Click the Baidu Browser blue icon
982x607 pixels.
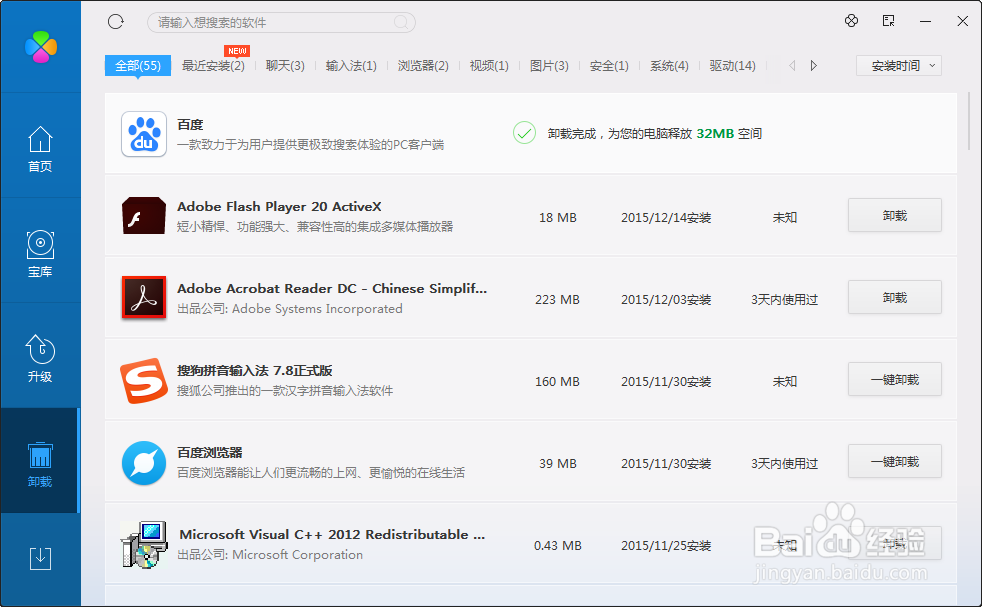(144, 463)
